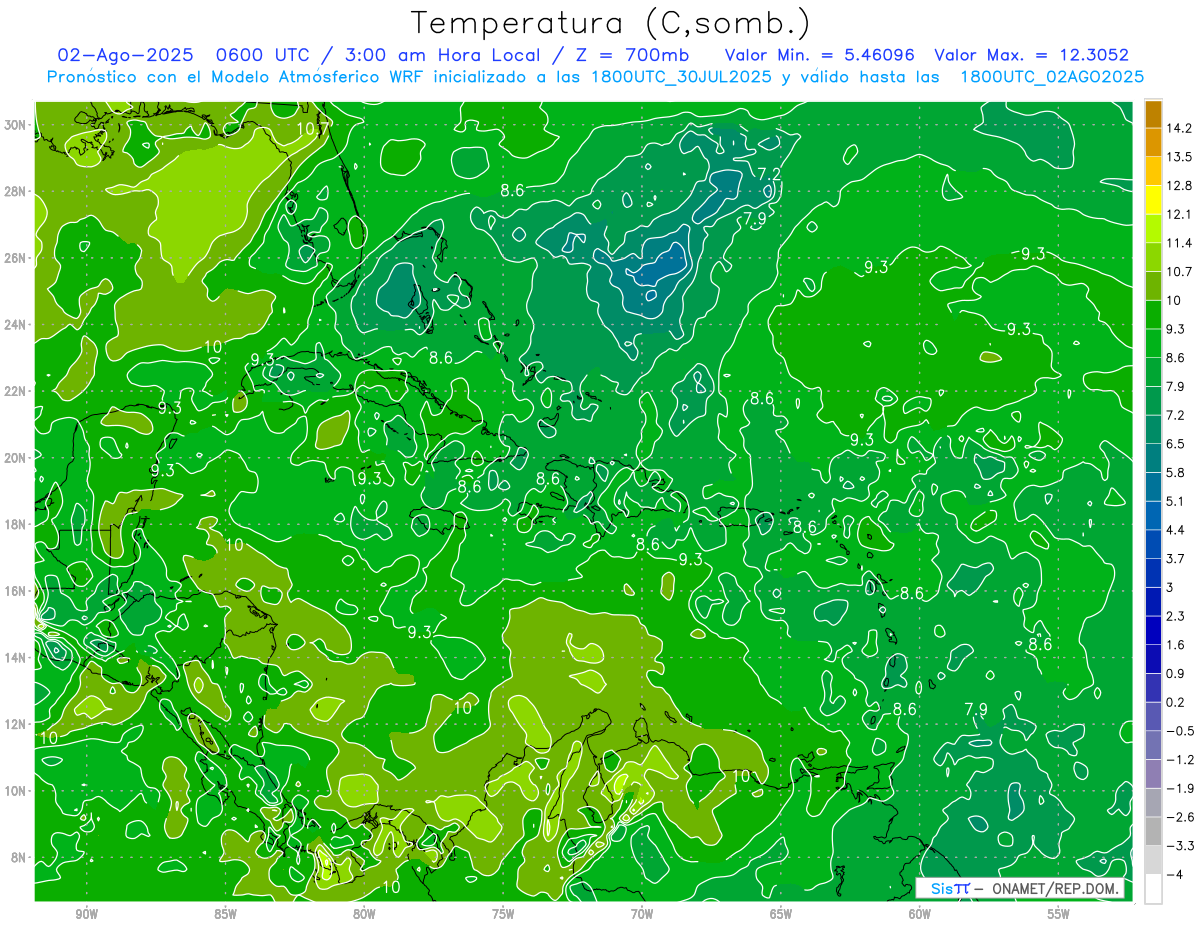This screenshot has width=1200, height=927.
Task: Click the '75W' longitude axis label
Action: [503, 914]
